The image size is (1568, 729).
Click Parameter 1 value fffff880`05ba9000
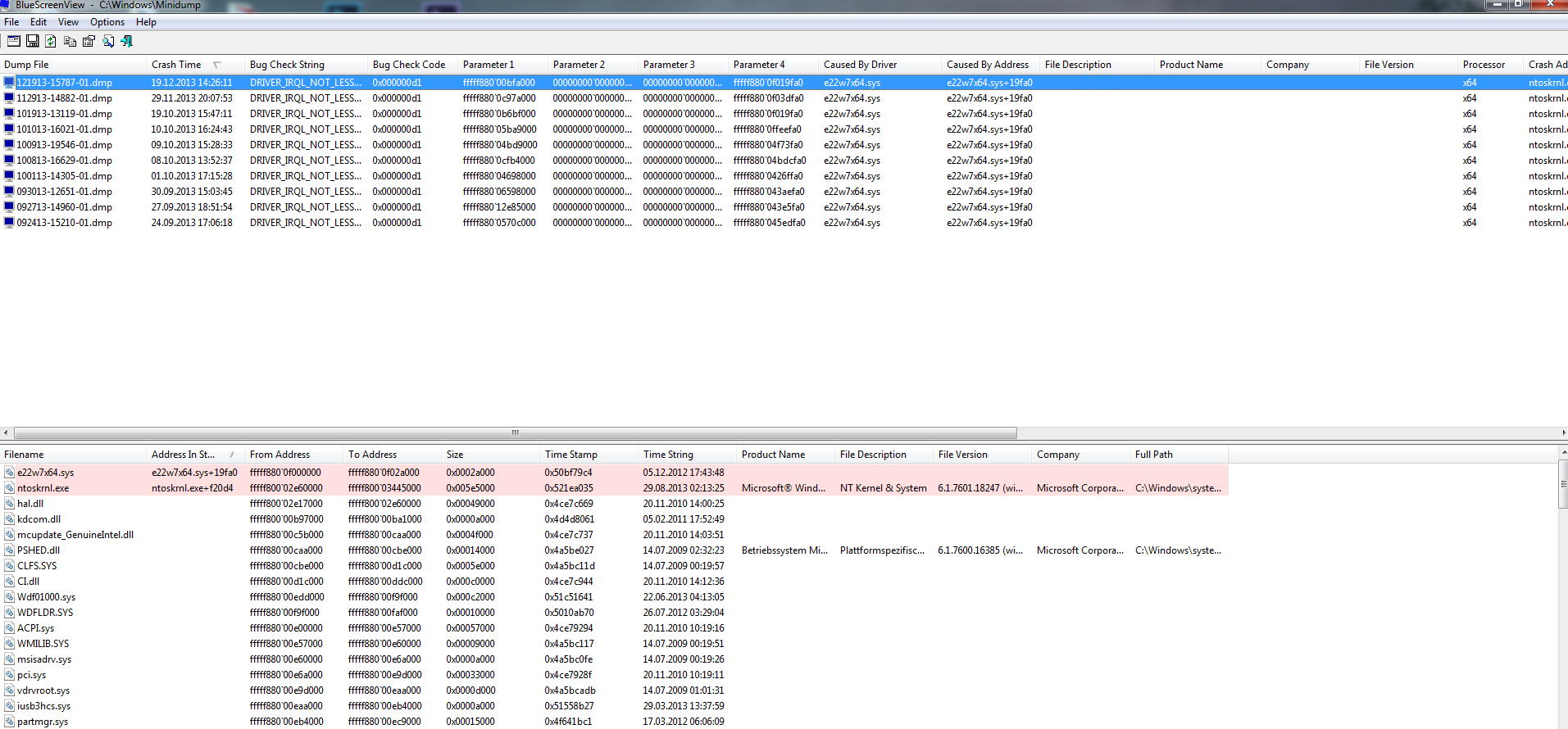coord(500,129)
